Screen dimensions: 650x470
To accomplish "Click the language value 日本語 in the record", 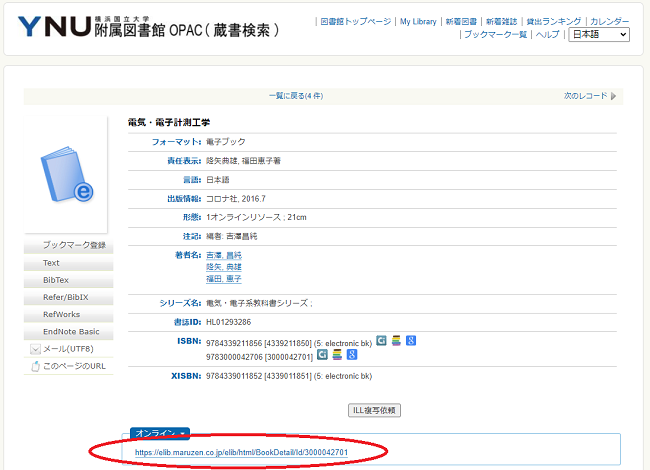I will [218, 180].
